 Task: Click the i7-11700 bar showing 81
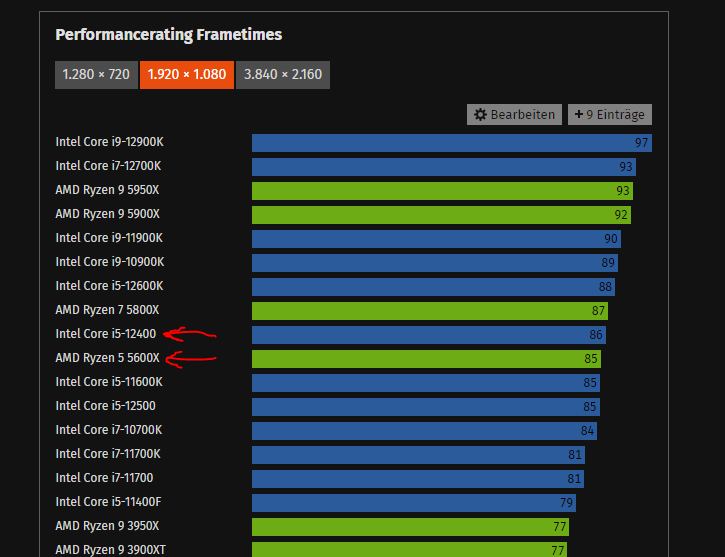(x=418, y=479)
